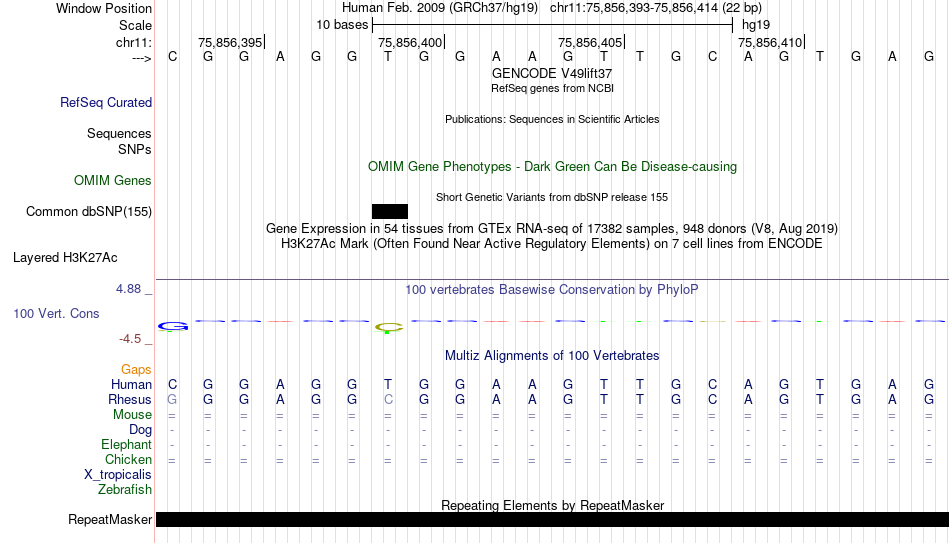Click the first base C in sequence ruler
This screenshot has height=543, width=950.
(173, 56)
